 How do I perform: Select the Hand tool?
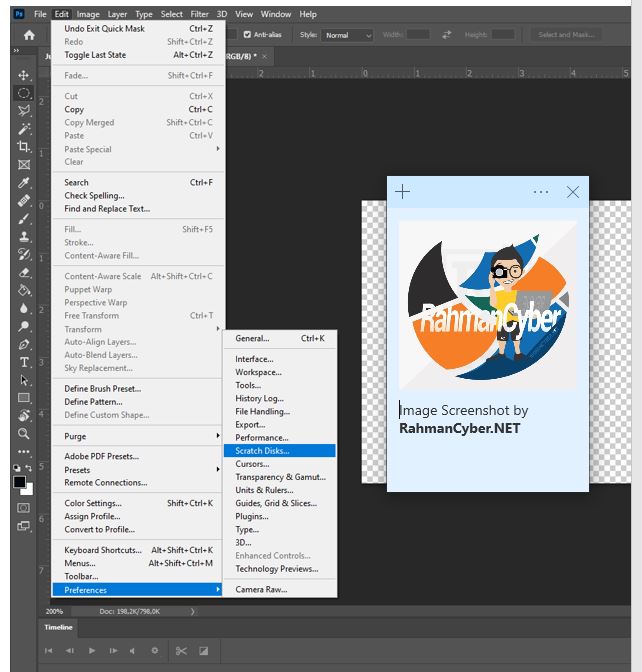tap(24, 415)
